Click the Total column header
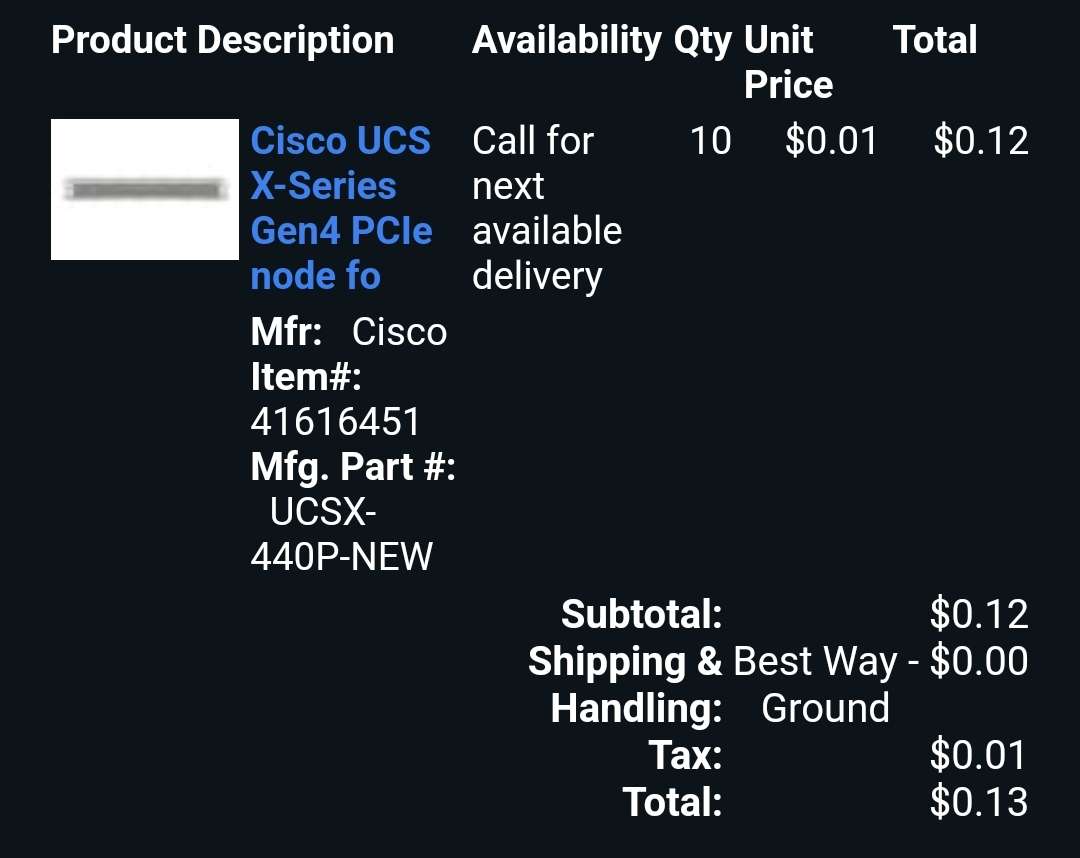Image resolution: width=1080 pixels, height=858 pixels. [935, 40]
